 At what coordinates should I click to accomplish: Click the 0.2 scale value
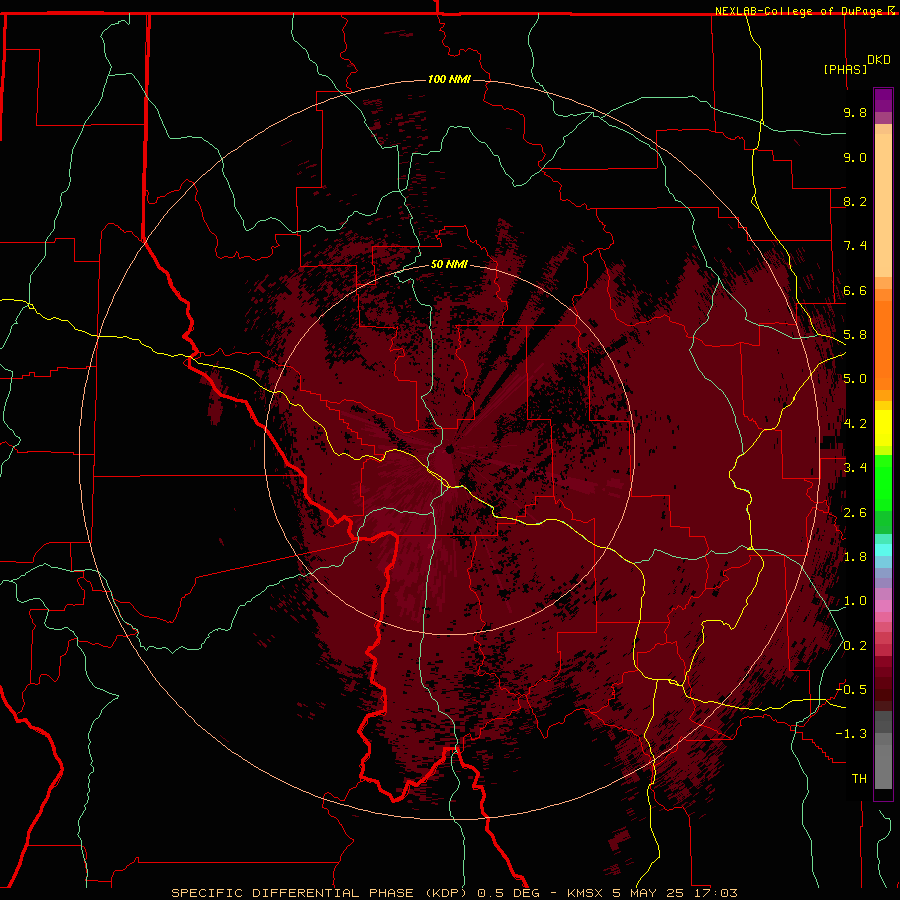855,646
